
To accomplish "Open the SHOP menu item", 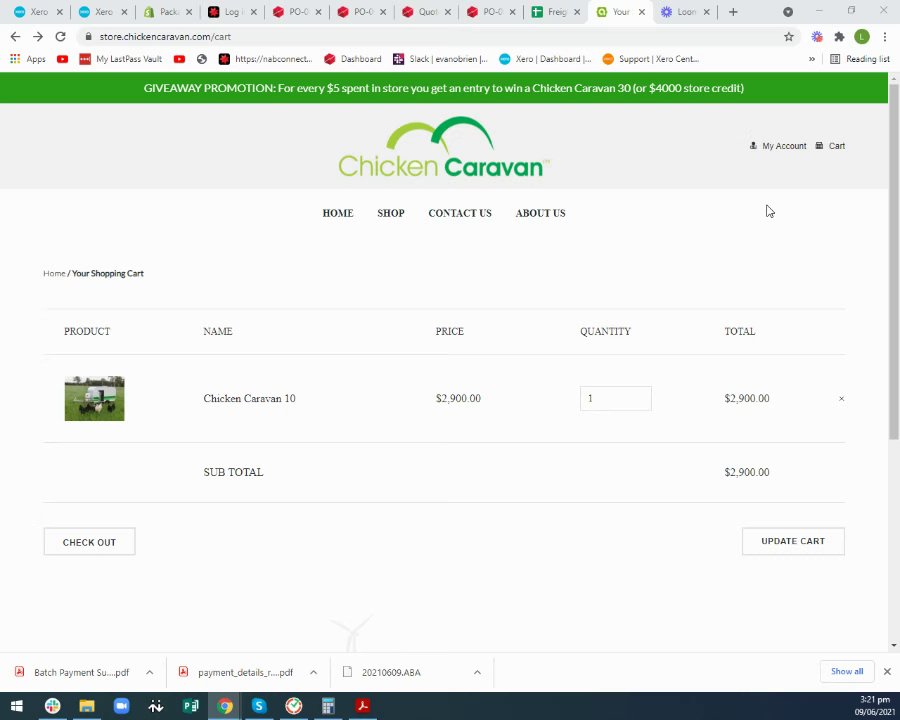I will [391, 213].
